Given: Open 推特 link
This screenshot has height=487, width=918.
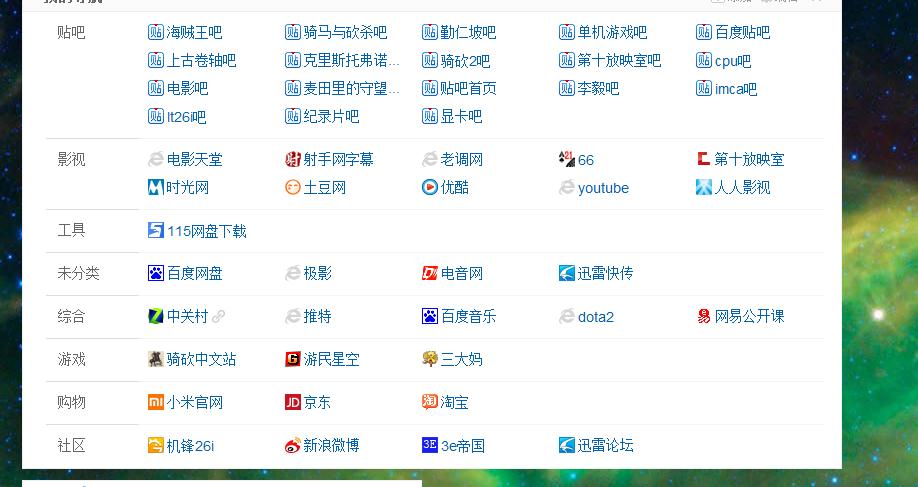Looking at the screenshot, I should 317,317.
